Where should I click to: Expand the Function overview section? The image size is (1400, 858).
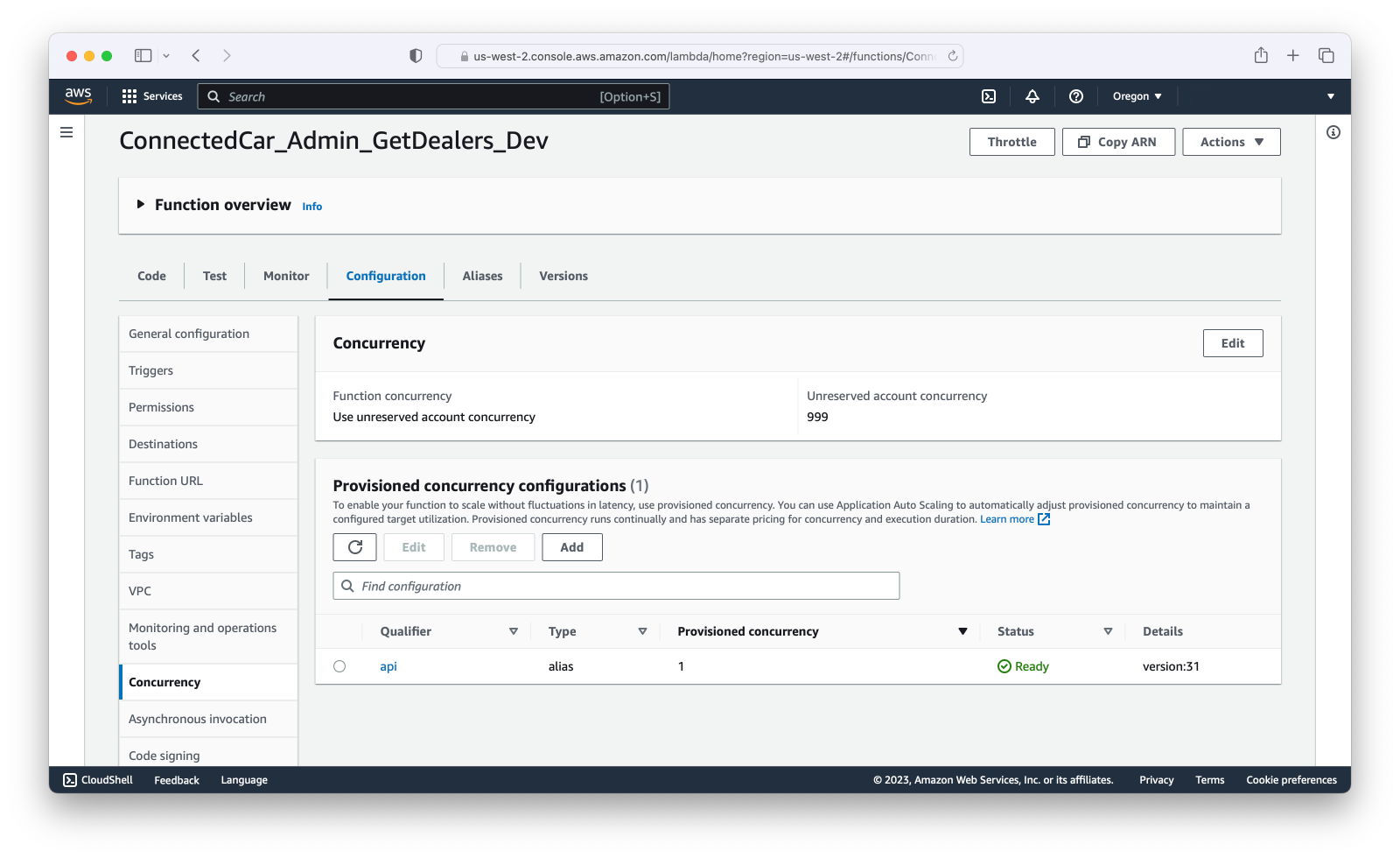point(140,204)
